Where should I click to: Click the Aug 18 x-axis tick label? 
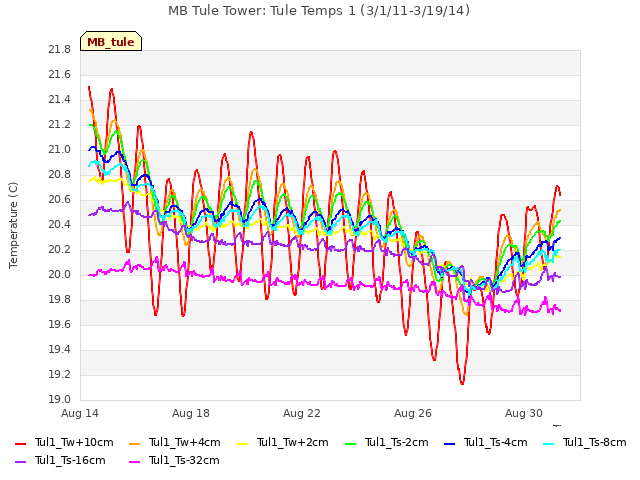[191, 413]
